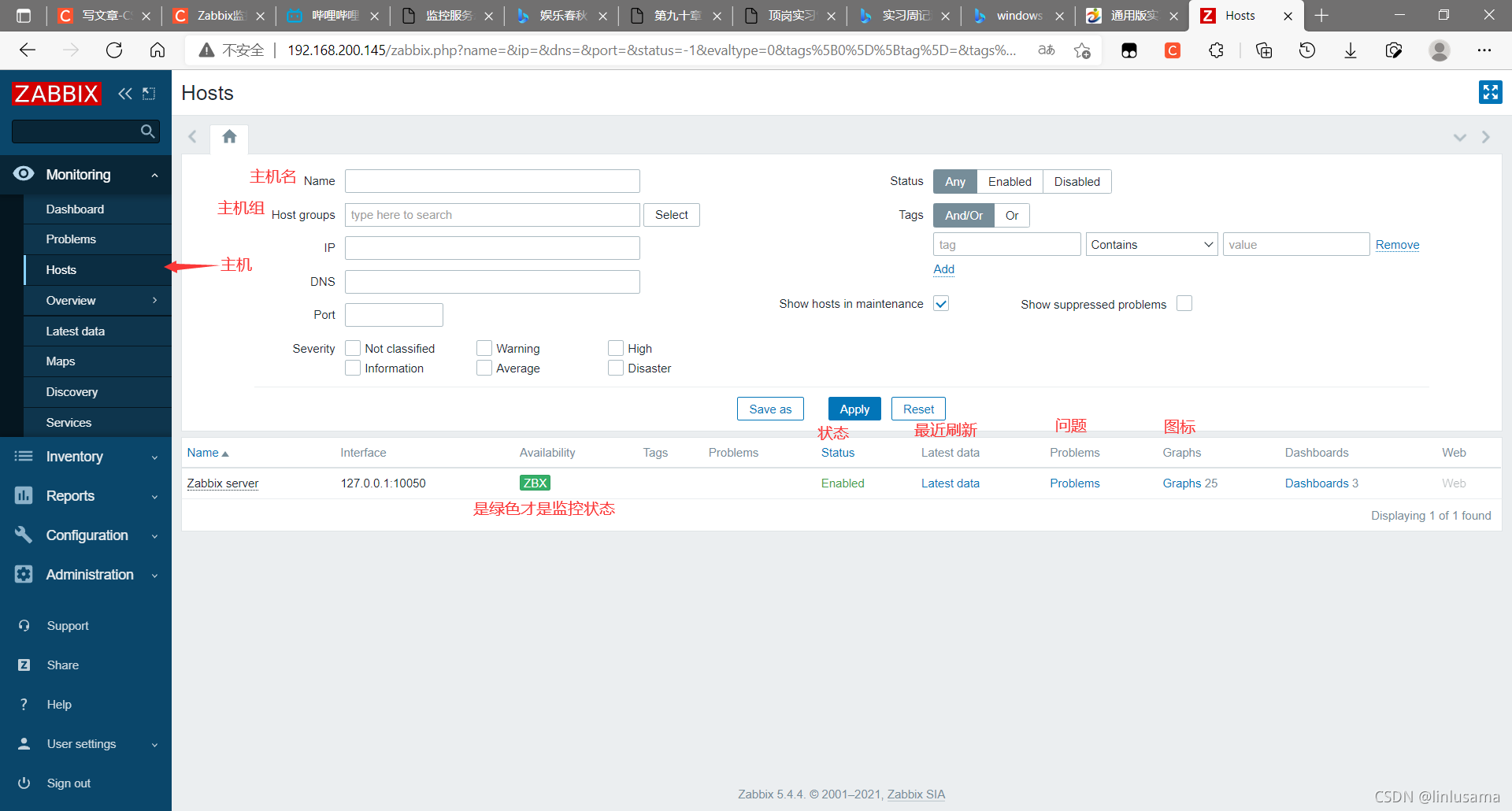Open browser extensions puzzle icon
The image size is (1512, 811).
click(x=1217, y=50)
